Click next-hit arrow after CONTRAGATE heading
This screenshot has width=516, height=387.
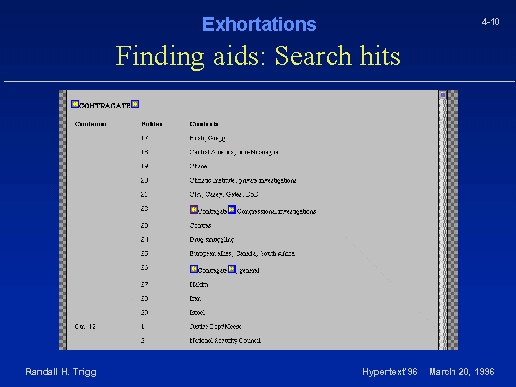click(135, 104)
